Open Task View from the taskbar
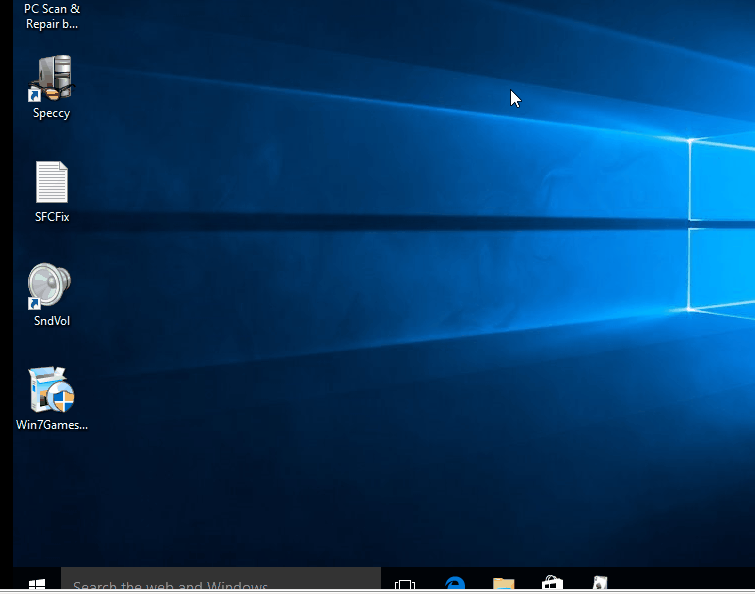The height and width of the screenshot is (594, 755). coord(405,584)
